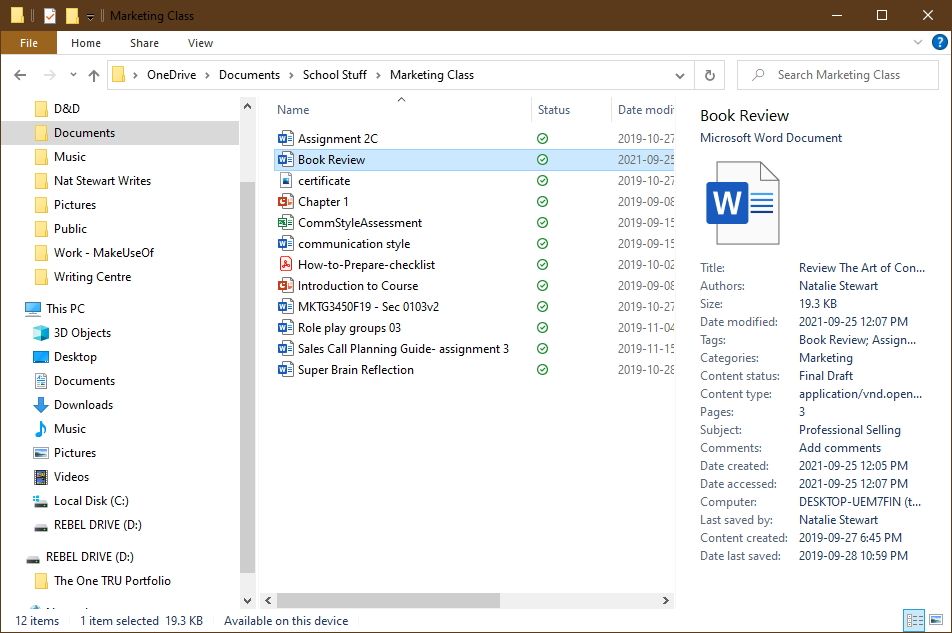Open the Marketing Class breadcrumb
Image resolution: width=952 pixels, height=633 pixels.
[431, 74]
